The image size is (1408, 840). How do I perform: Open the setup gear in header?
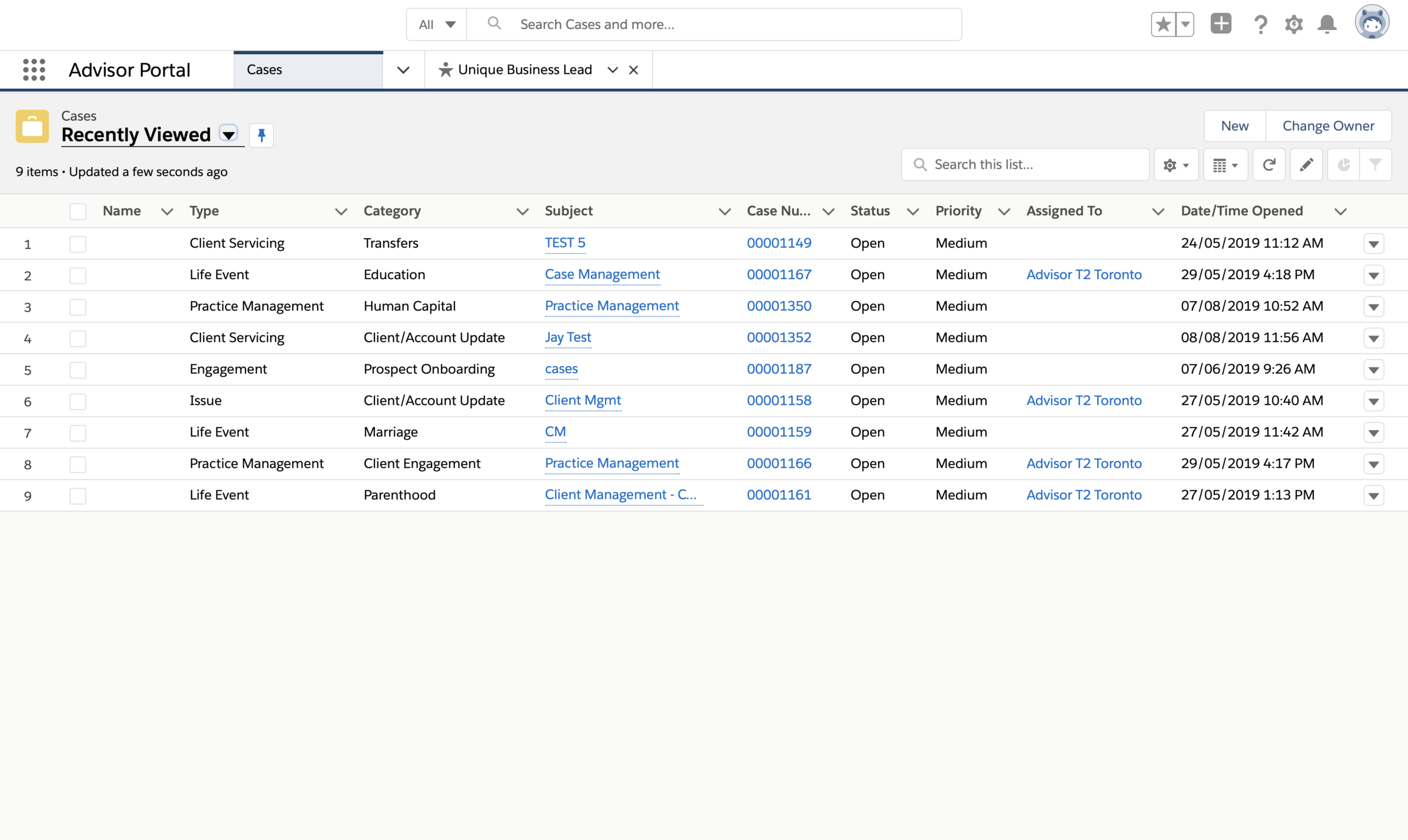pos(1294,24)
